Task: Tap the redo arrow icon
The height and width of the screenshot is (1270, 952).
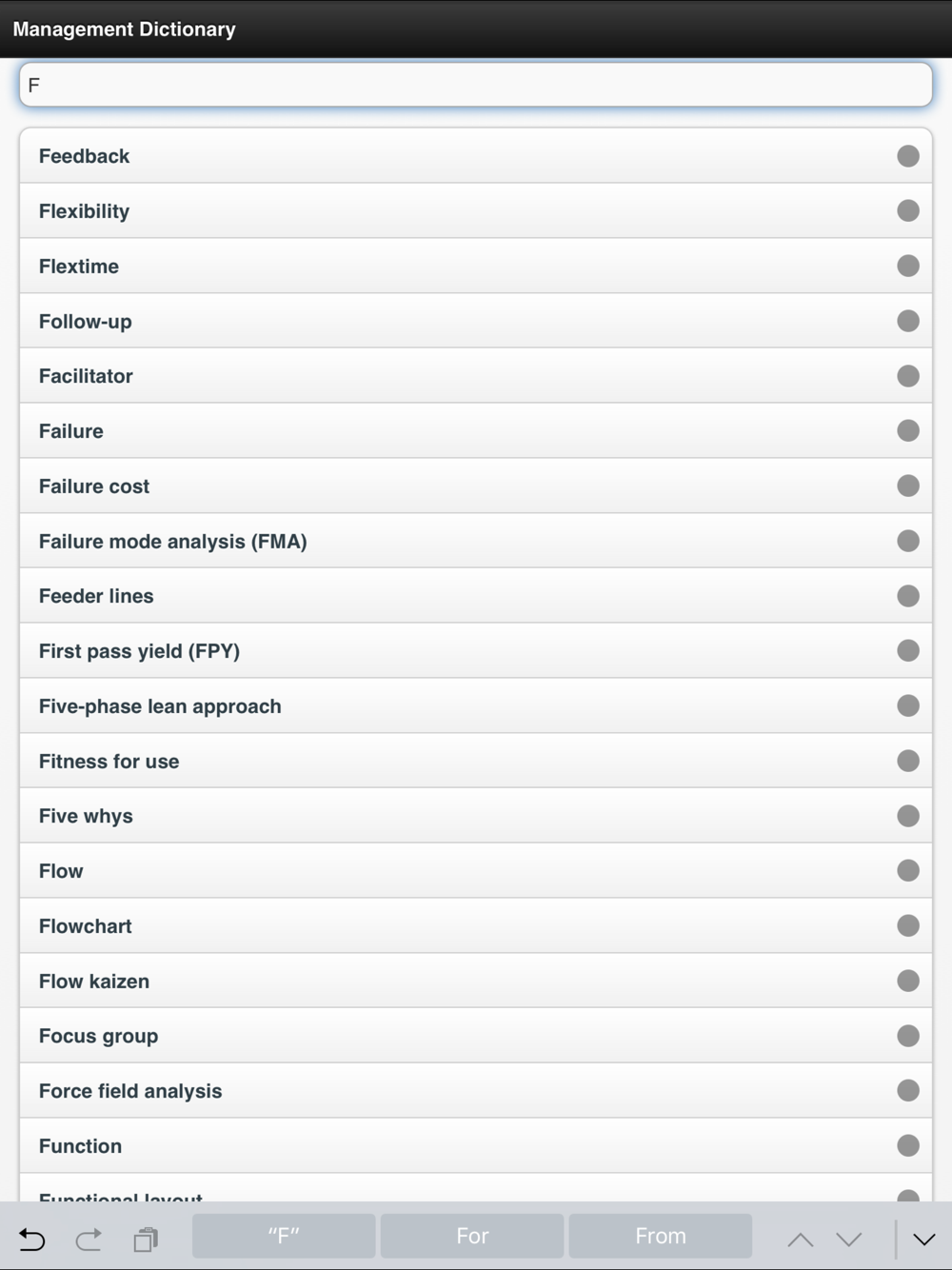Action: tap(89, 1239)
